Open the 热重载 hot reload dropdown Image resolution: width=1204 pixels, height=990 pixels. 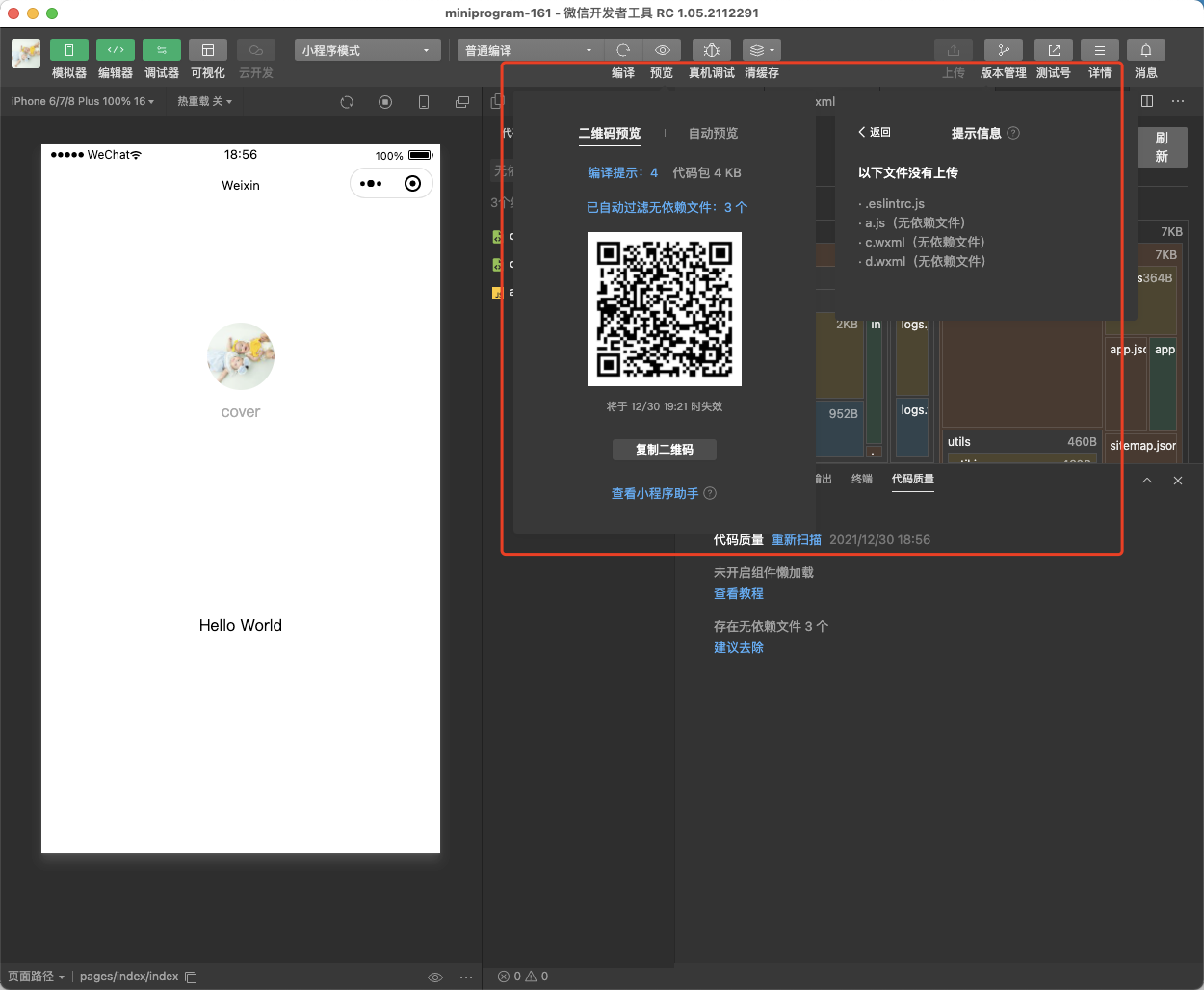tap(204, 101)
